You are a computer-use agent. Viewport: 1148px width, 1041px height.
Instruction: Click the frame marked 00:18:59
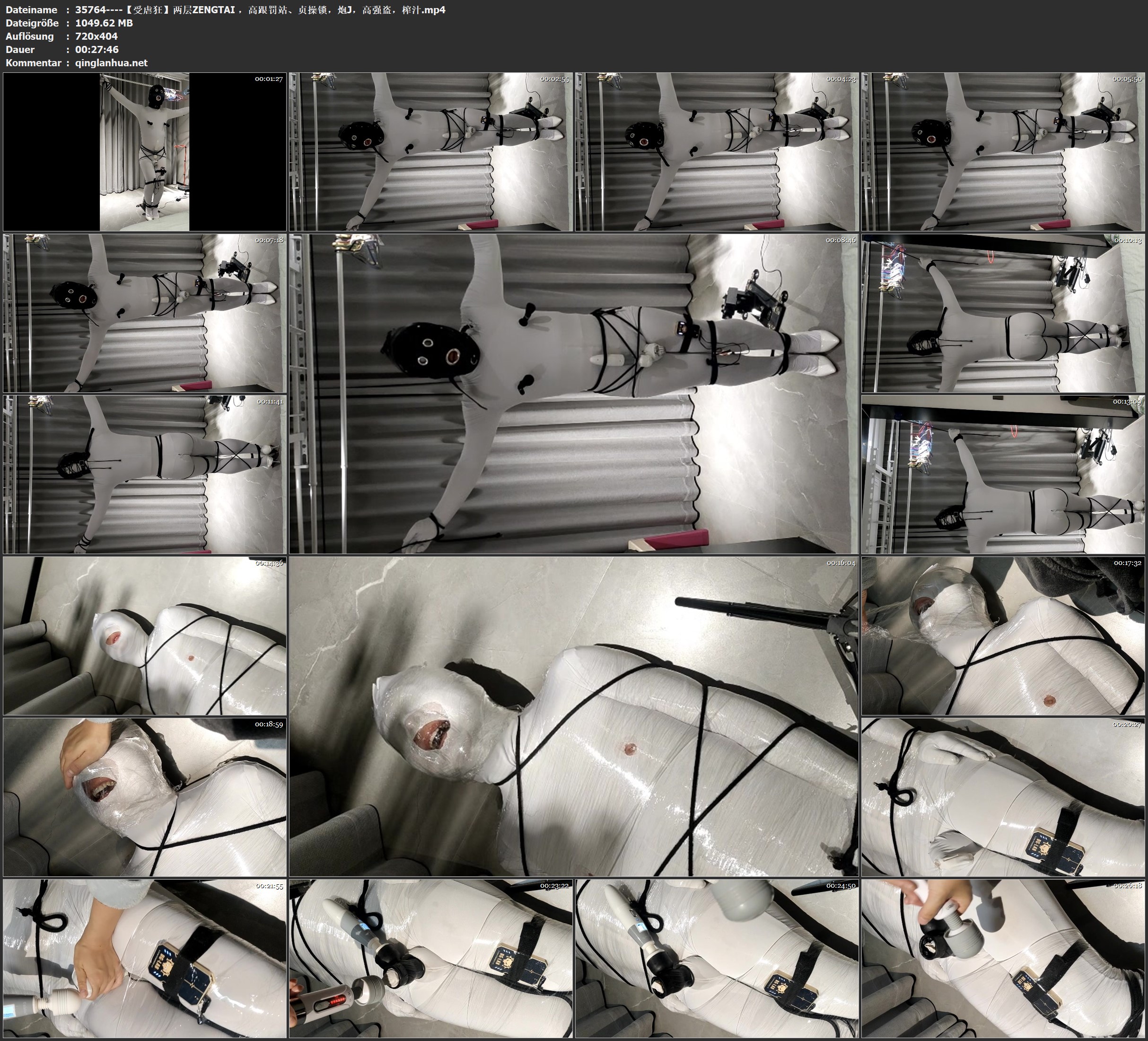[145, 797]
